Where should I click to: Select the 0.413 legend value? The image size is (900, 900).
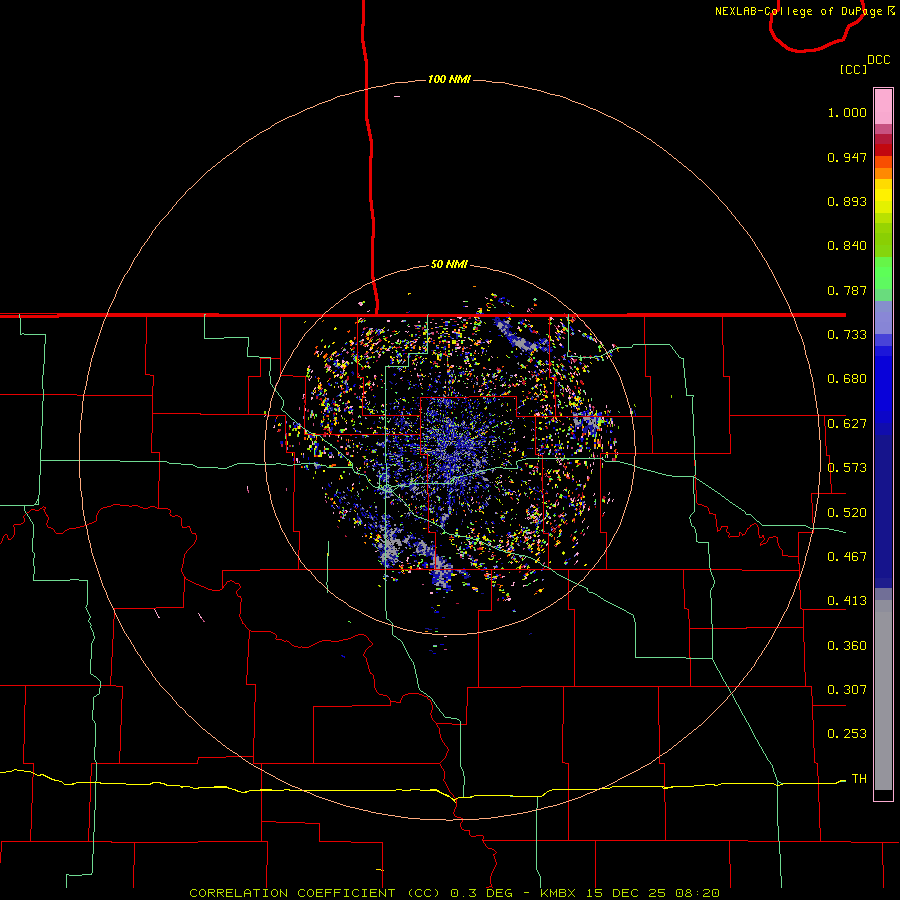pyautogui.click(x=847, y=601)
